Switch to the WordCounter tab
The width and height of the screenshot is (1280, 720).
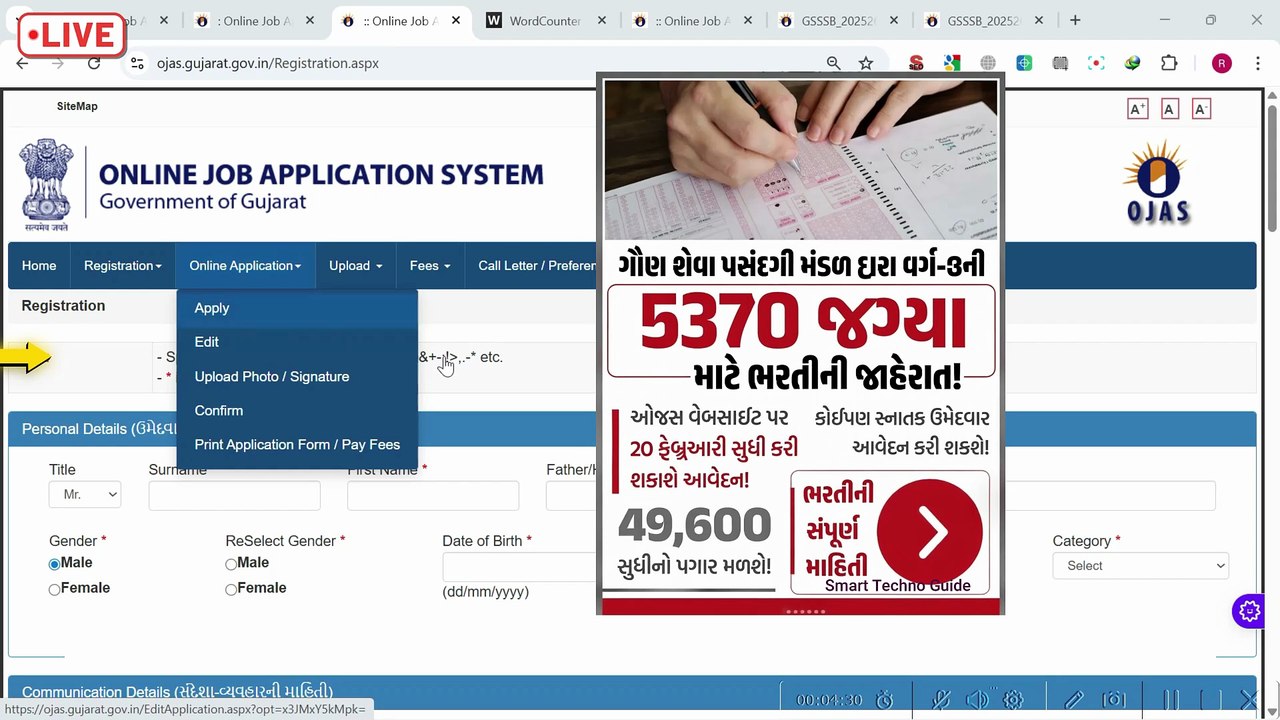point(545,20)
